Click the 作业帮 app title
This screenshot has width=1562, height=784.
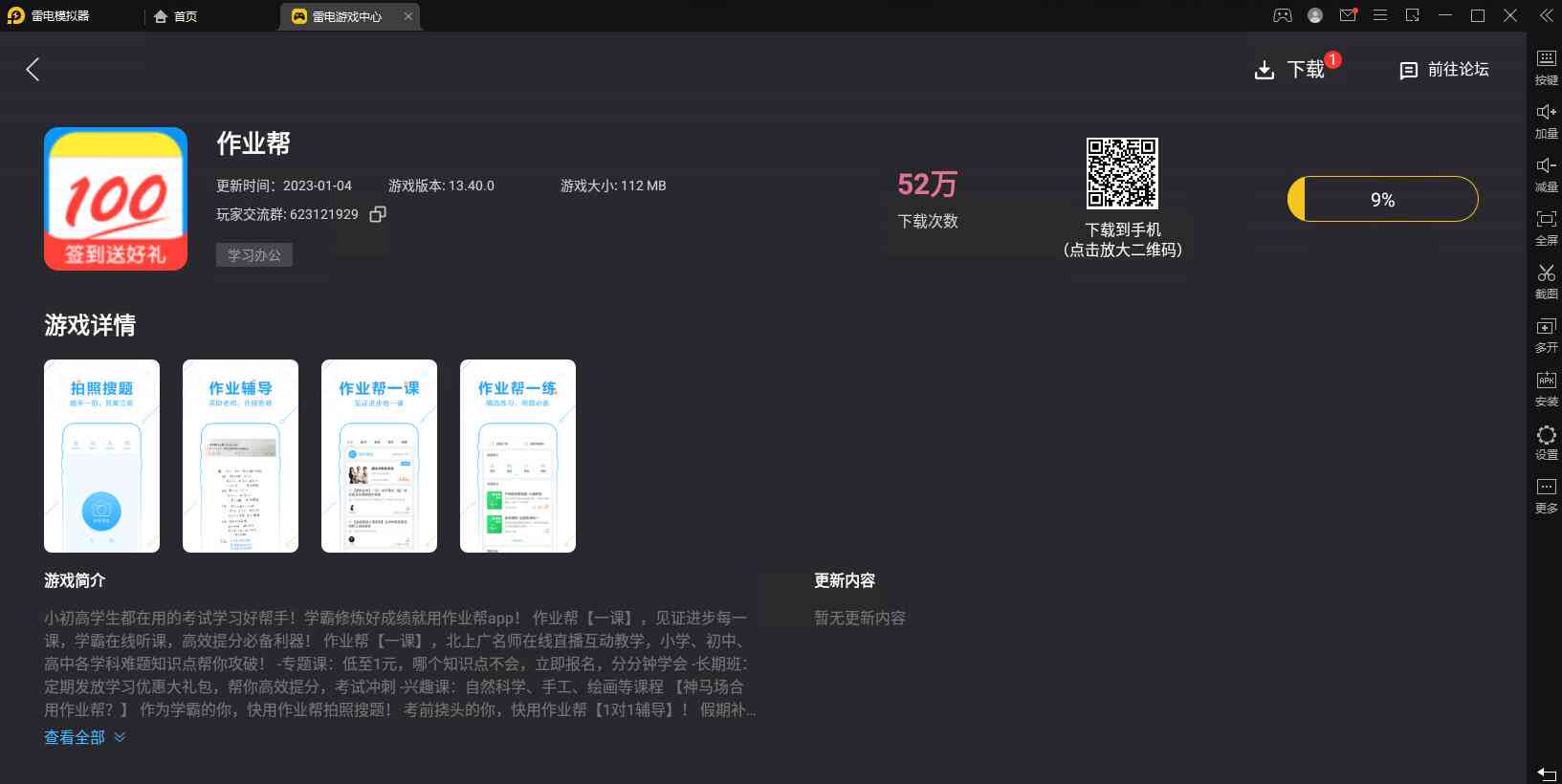click(x=253, y=143)
